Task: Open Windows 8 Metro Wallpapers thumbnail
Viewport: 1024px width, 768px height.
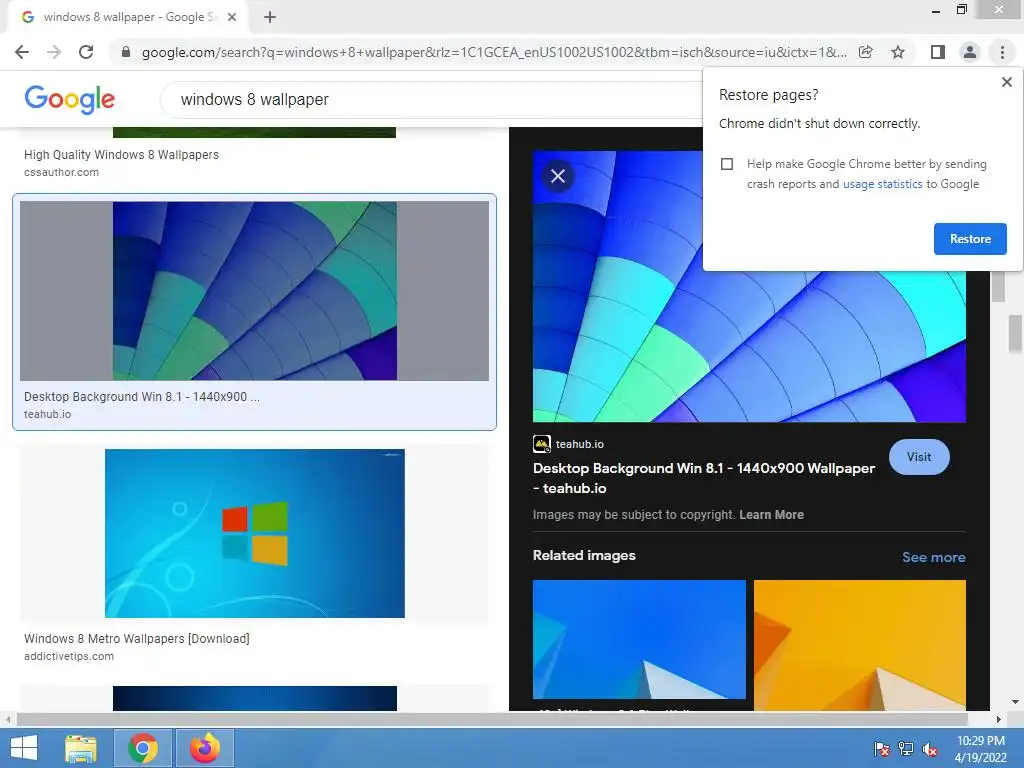Action: [x=255, y=533]
